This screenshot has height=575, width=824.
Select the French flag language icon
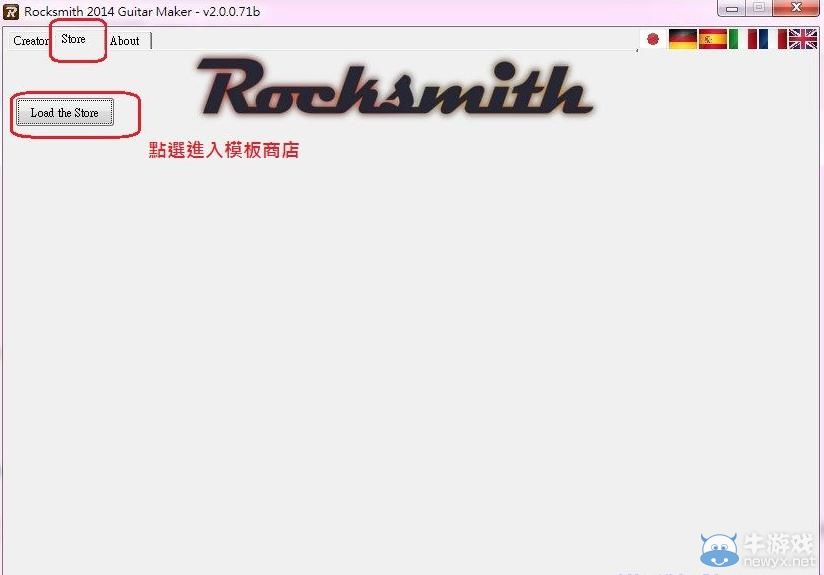point(773,39)
